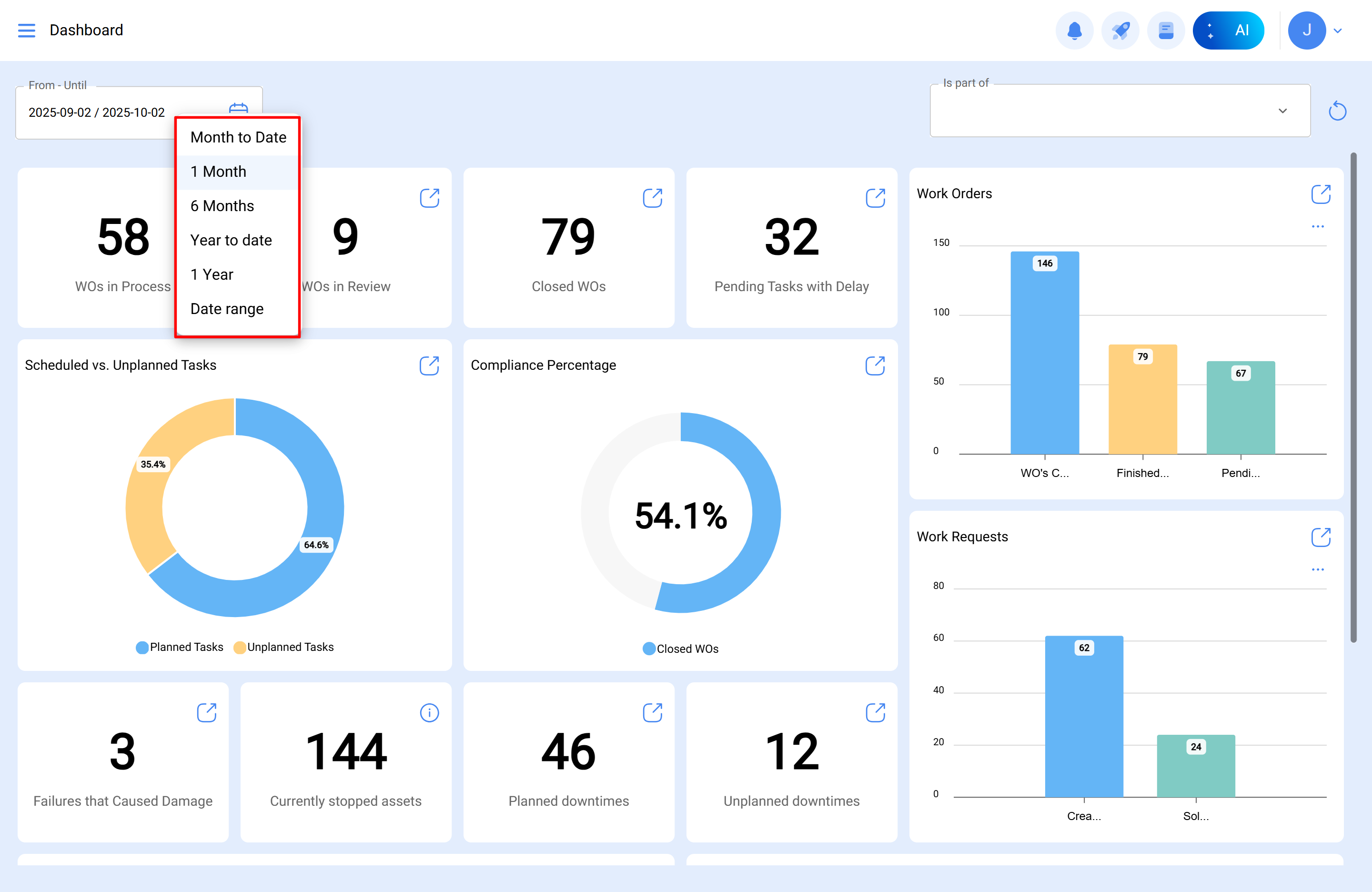Choose Date range option

tap(227, 308)
